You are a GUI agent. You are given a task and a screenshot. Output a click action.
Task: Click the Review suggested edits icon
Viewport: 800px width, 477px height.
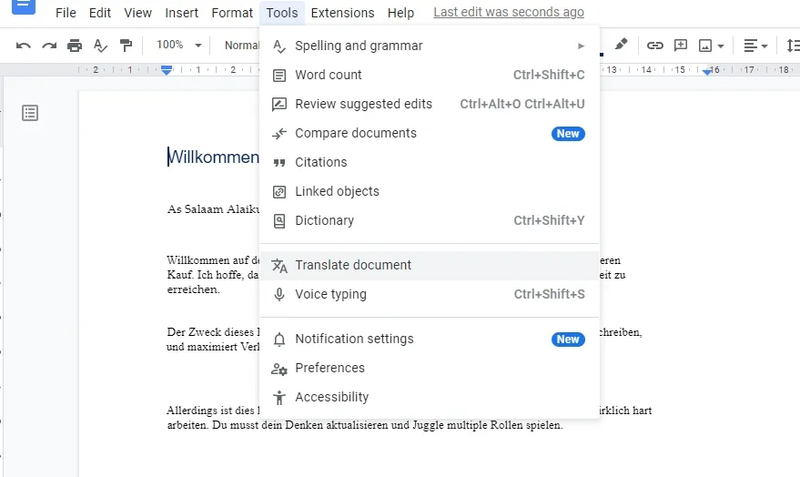coord(279,105)
